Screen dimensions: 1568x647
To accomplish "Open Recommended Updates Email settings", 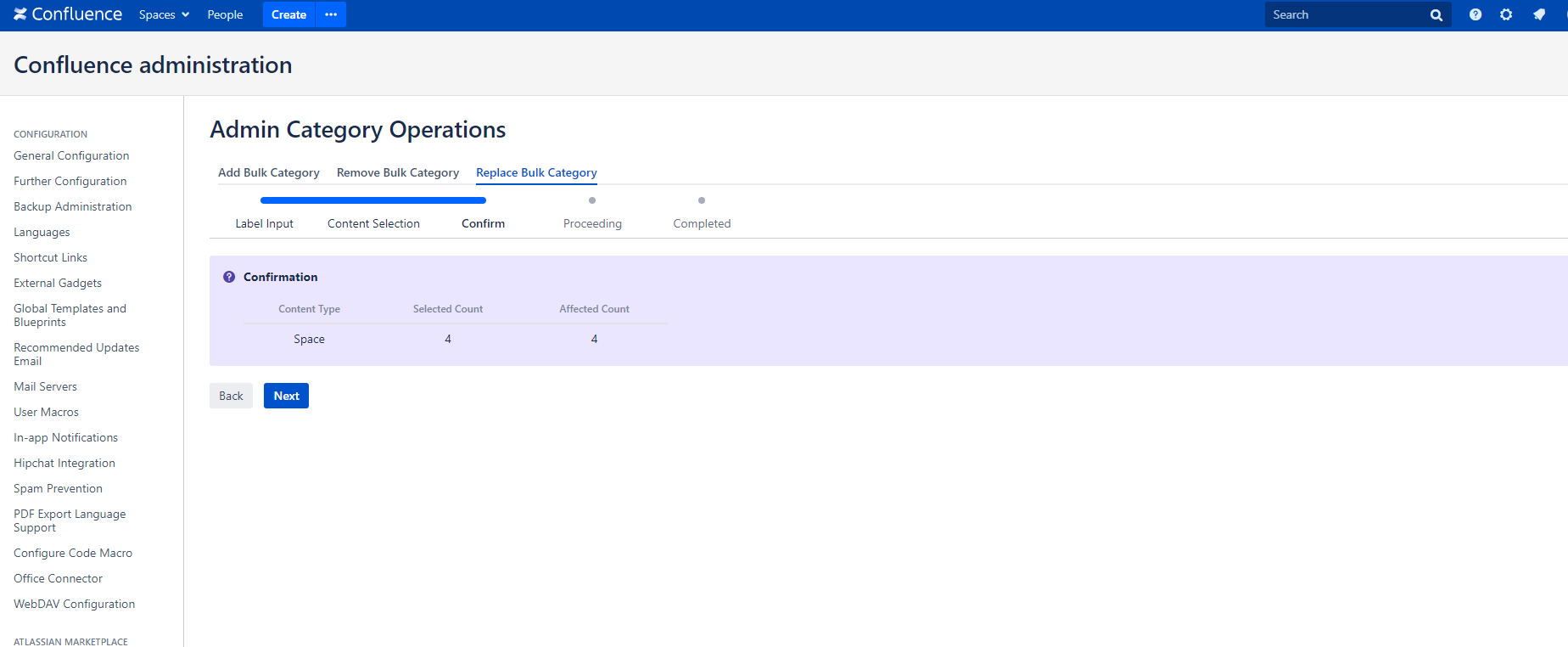I will point(76,354).
